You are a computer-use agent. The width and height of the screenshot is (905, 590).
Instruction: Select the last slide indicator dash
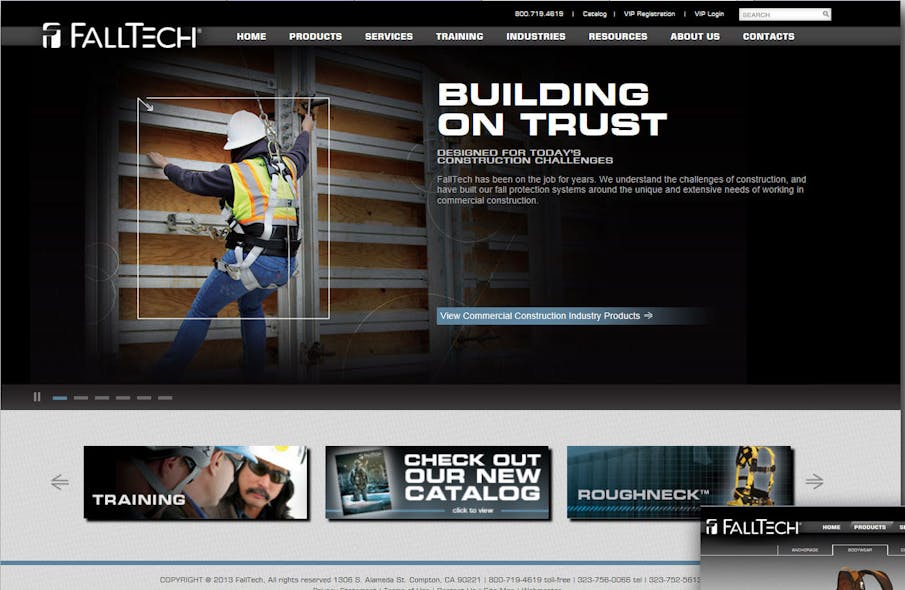164,397
